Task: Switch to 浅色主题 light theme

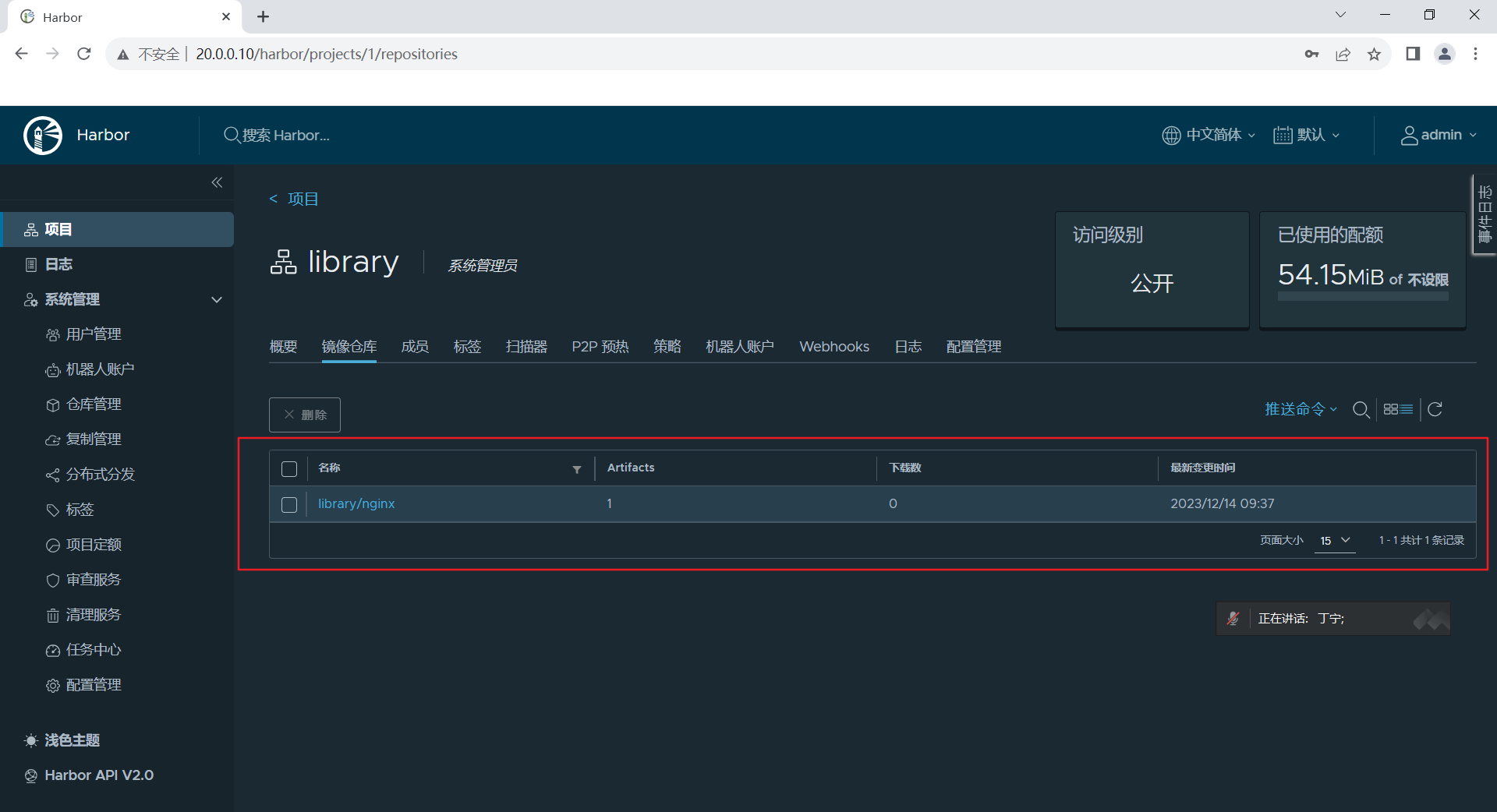Action: (x=62, y=740)
